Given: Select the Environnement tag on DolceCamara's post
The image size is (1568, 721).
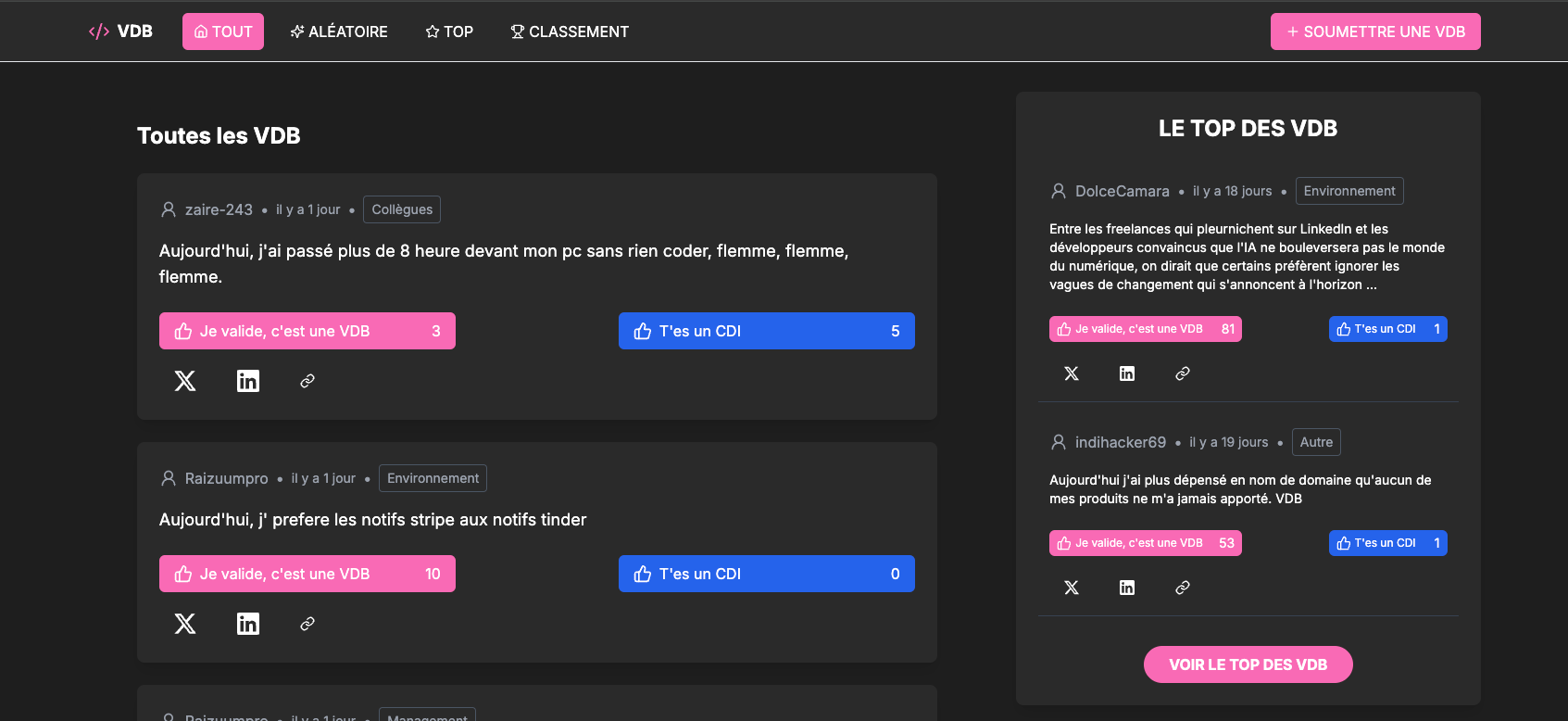Looking at the screenshot, I should click(1349, 191).
